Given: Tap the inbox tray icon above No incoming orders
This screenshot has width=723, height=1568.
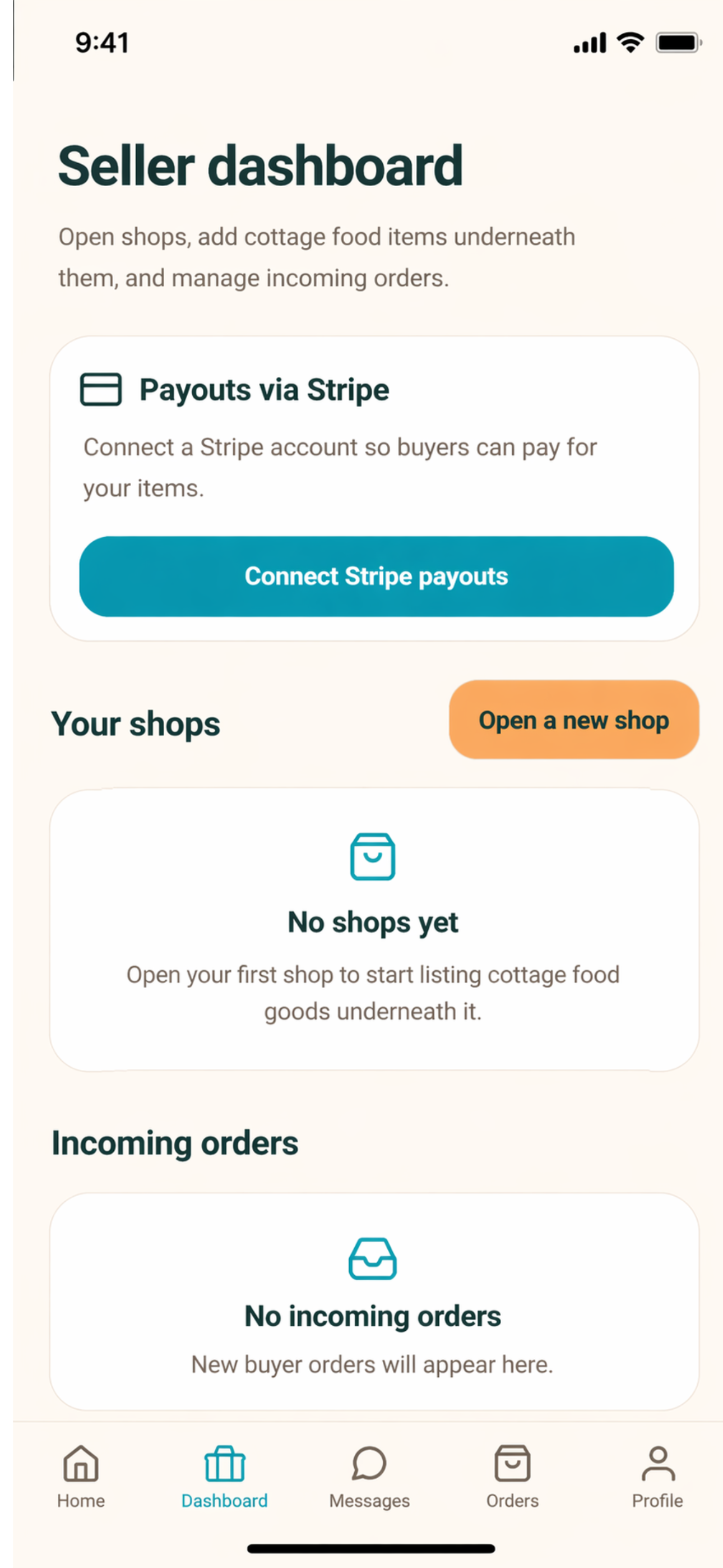Looking at the screenshot, I should pos(373,1258).
